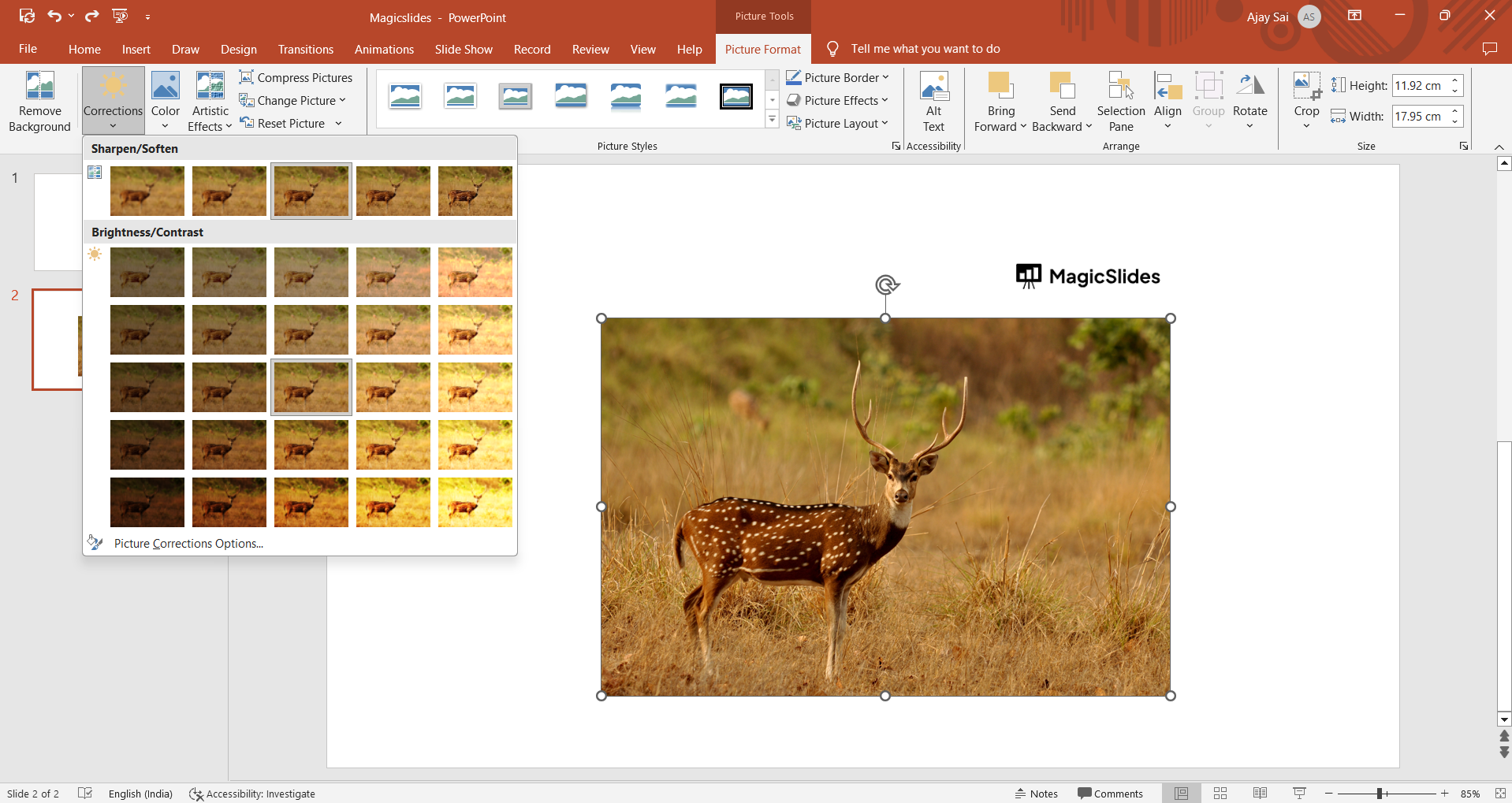This screenshot has height=803, width=1512.
Task: Open the Transitions tab
Action: [x=305, y=49]
